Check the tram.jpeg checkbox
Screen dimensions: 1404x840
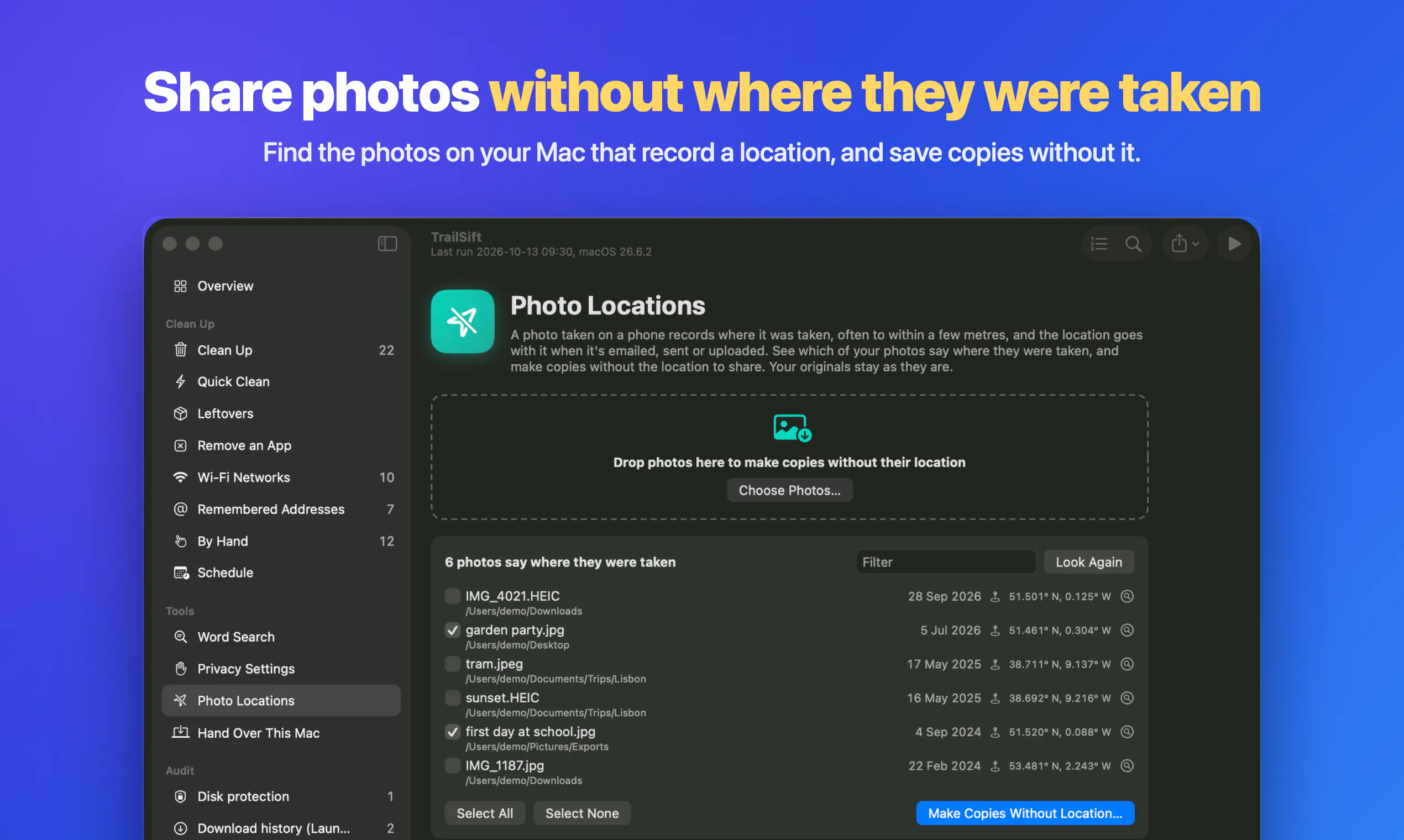tap(452, 664)
